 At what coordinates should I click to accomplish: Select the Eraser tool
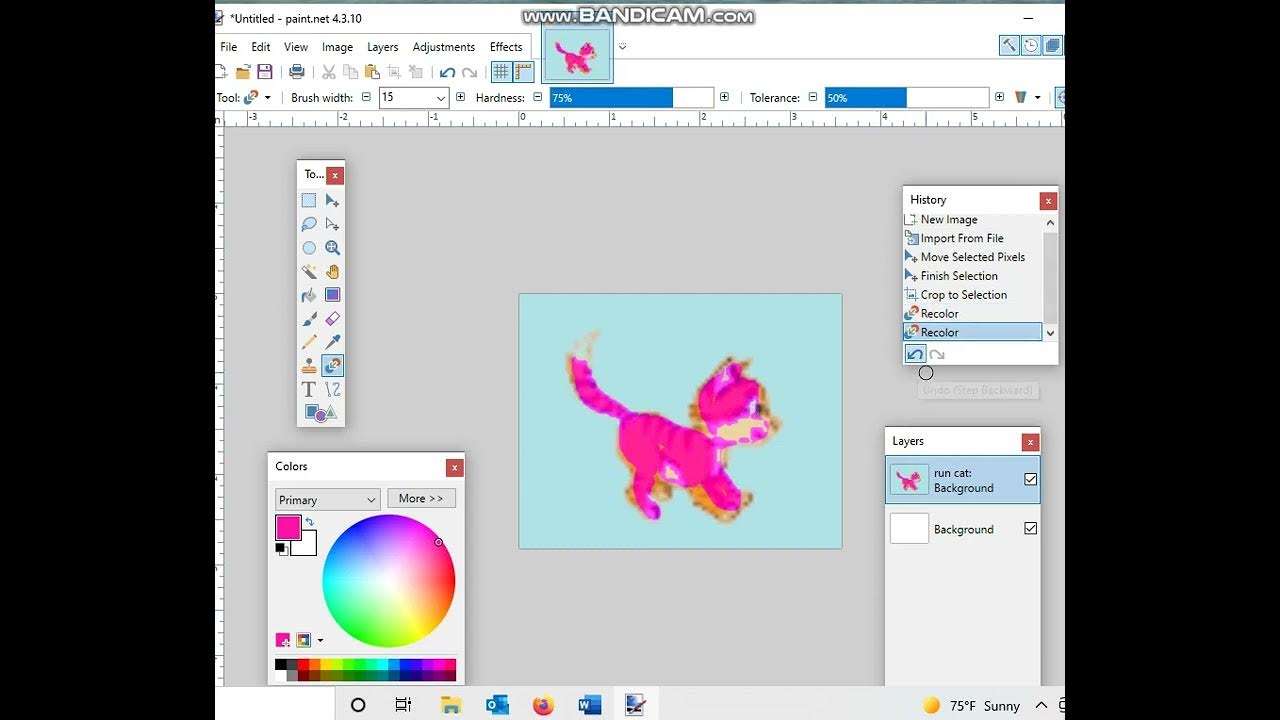pyautogui.click(x=333, y=319)
